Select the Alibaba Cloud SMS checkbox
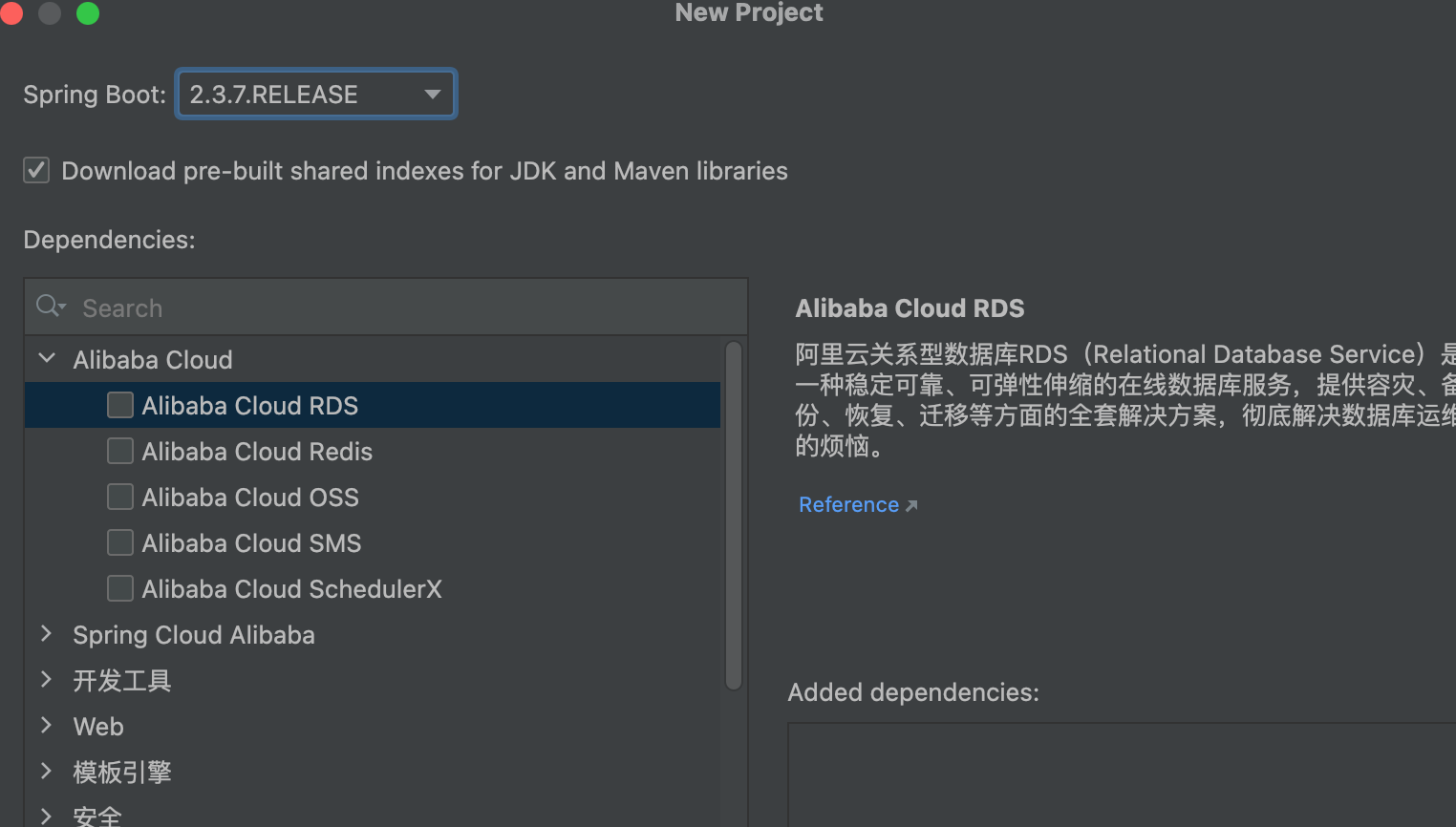The width and height of the screenshot is (1456, 827). click(x=119, y=542)
